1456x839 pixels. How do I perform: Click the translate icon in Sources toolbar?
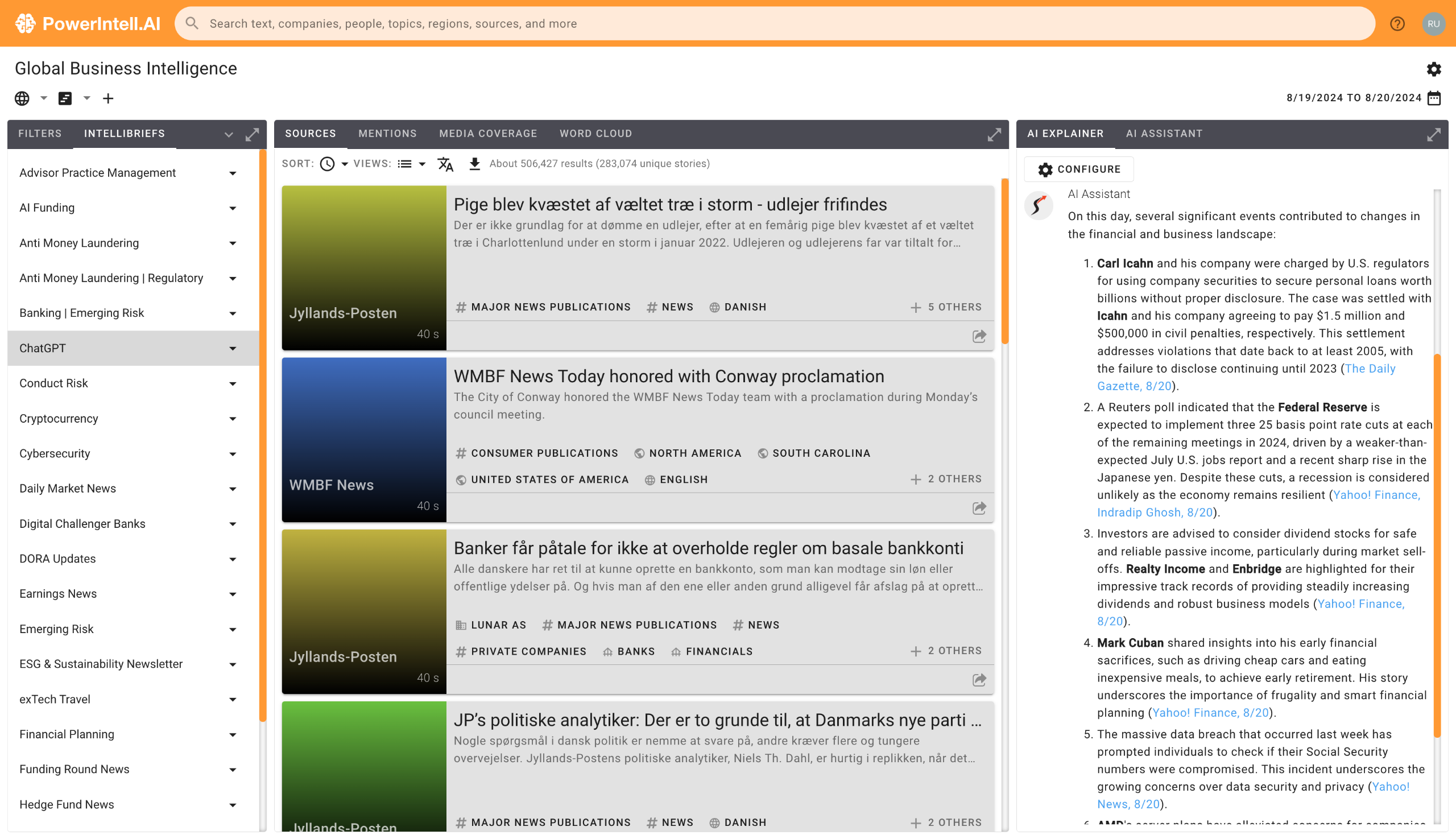point(445,164)
